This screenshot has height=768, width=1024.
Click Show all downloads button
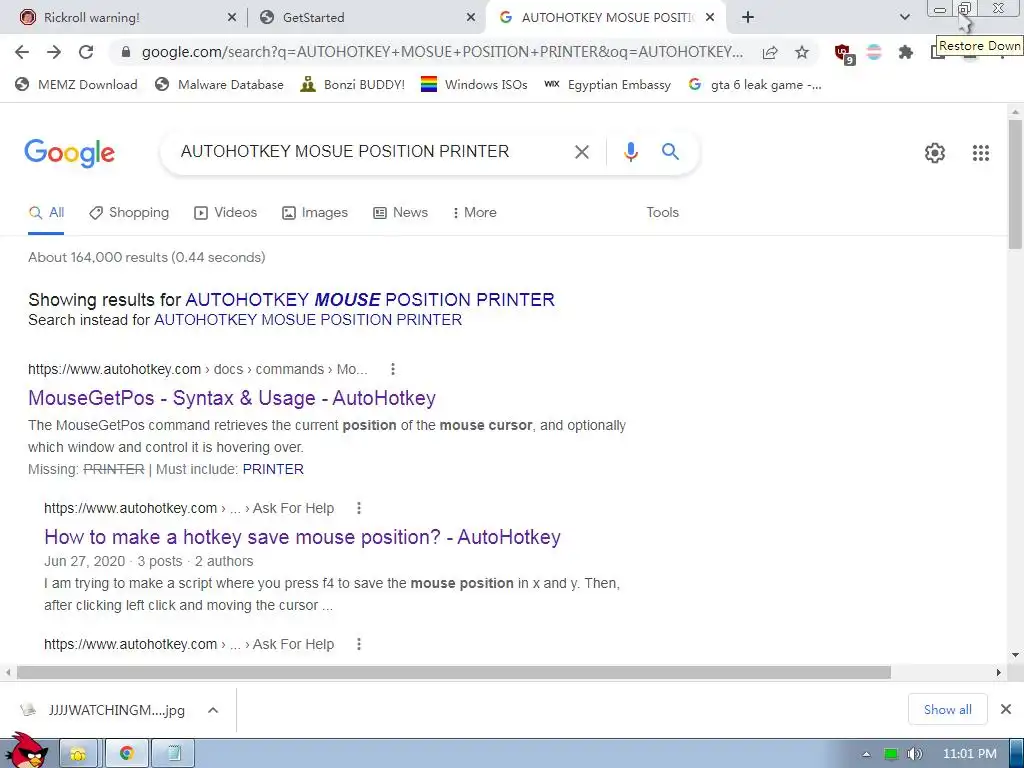(947, 709)
